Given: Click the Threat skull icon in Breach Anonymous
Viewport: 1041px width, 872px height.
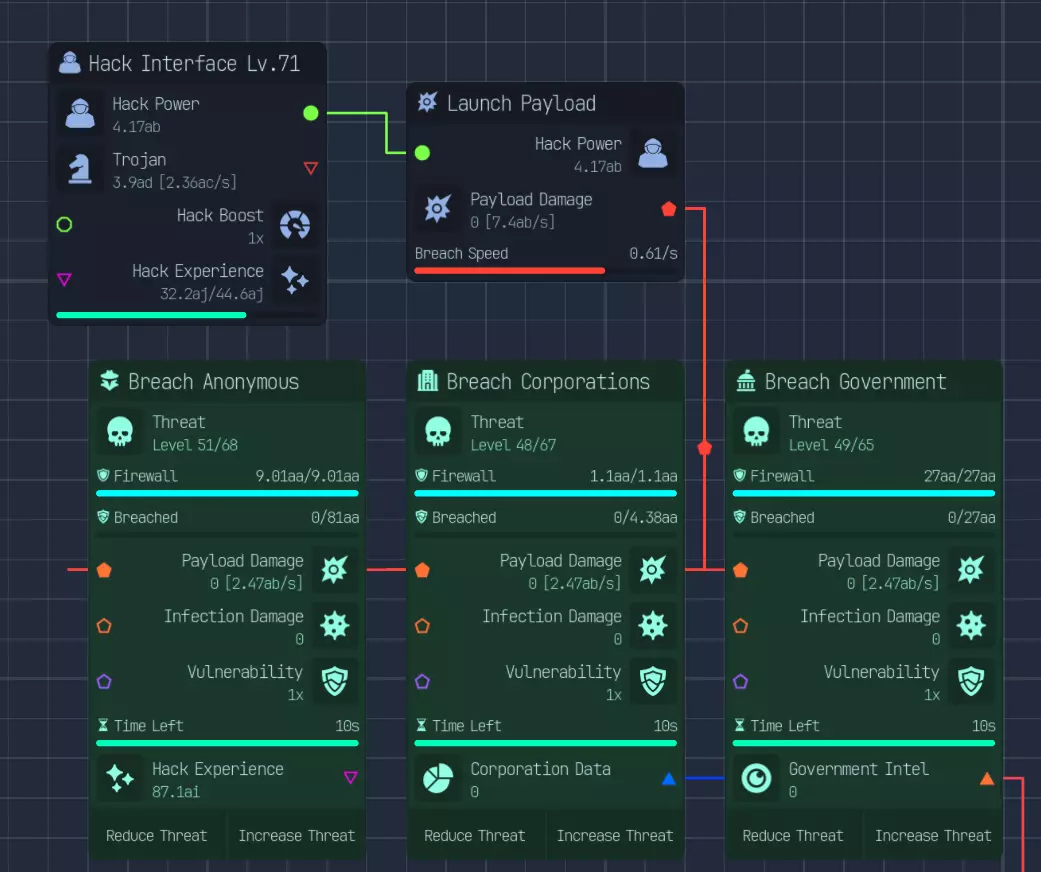Looking at the screenshot, I should pos(120,432).
